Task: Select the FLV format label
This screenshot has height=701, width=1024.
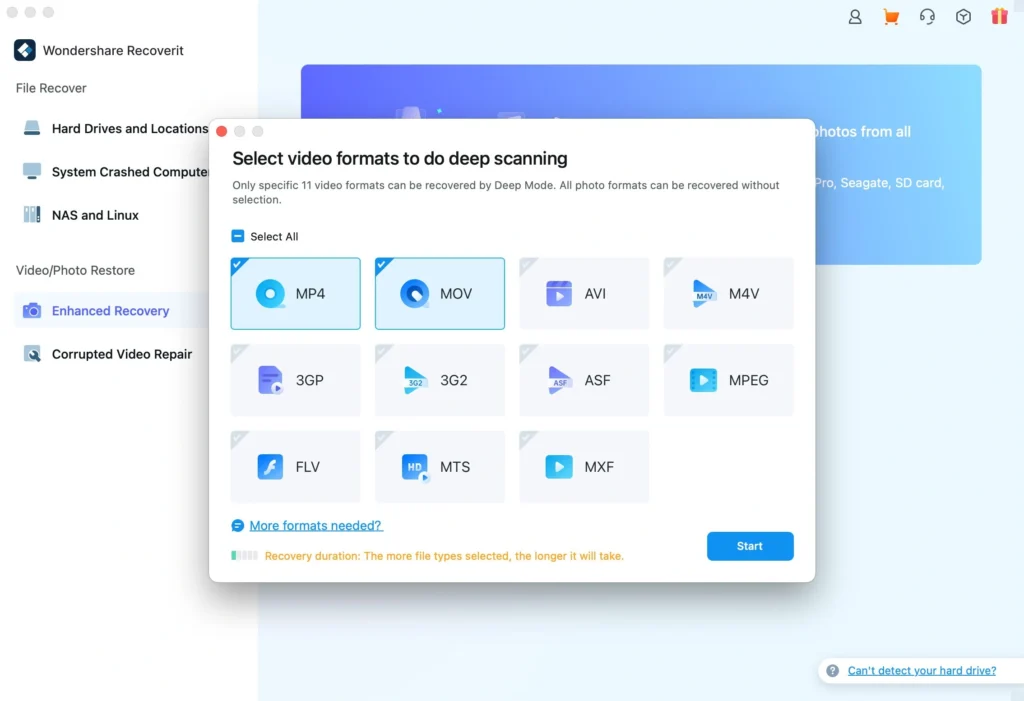Action: click(308, 466)
